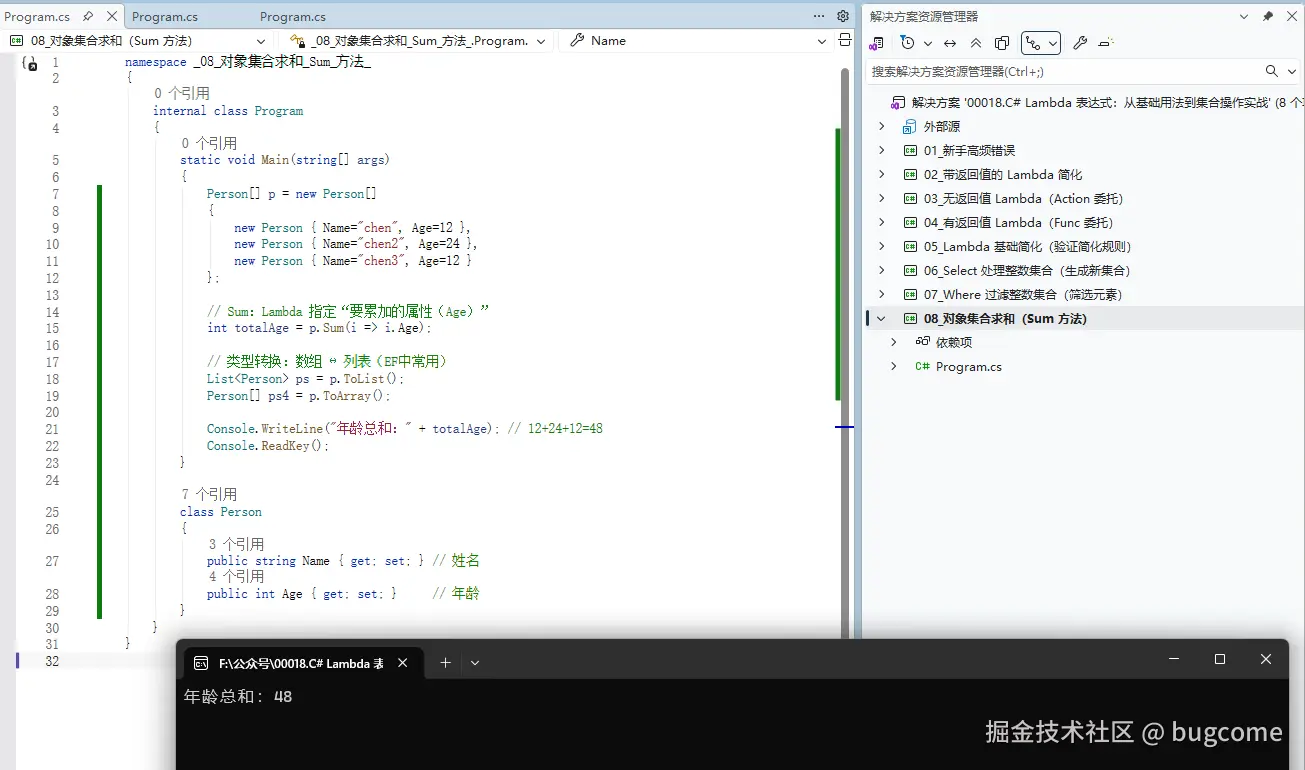
Task: Open the pending changes filter dropdown arrow
Action: tap(928, 43)
